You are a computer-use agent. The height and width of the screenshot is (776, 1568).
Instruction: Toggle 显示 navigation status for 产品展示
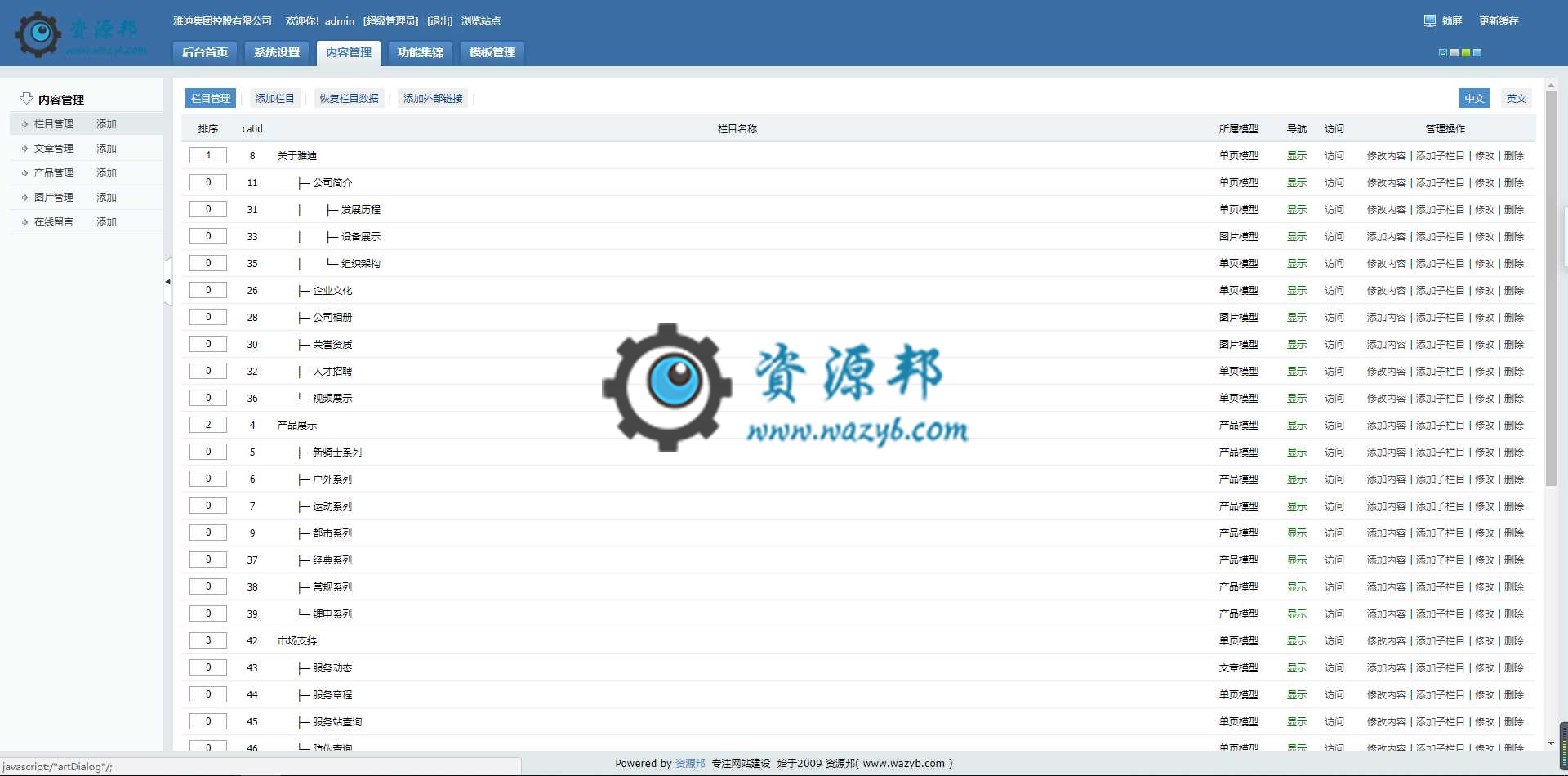(x=1297, y=426)
